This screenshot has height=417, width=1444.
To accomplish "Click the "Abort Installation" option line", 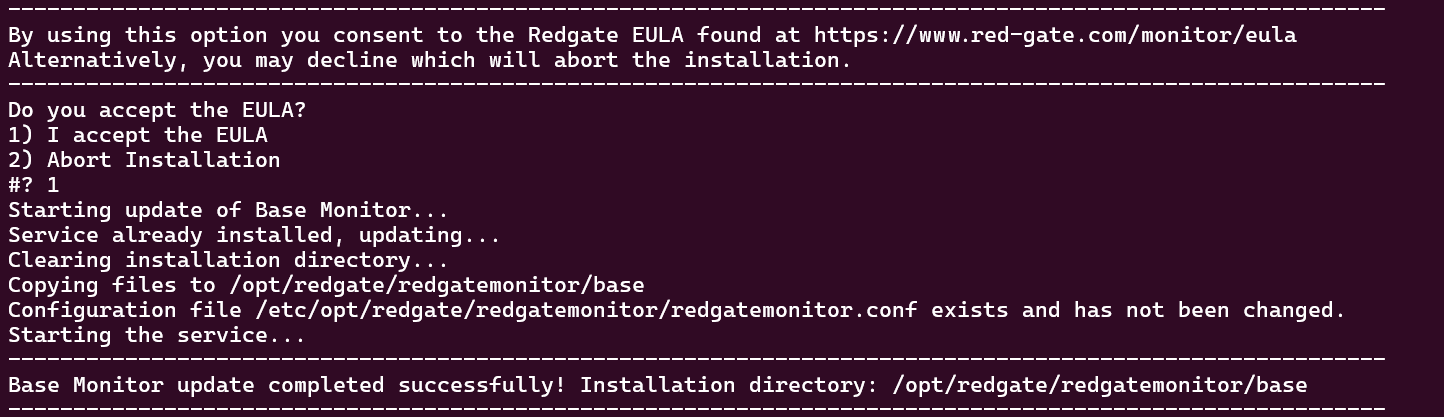I will [x=144, y=160].
